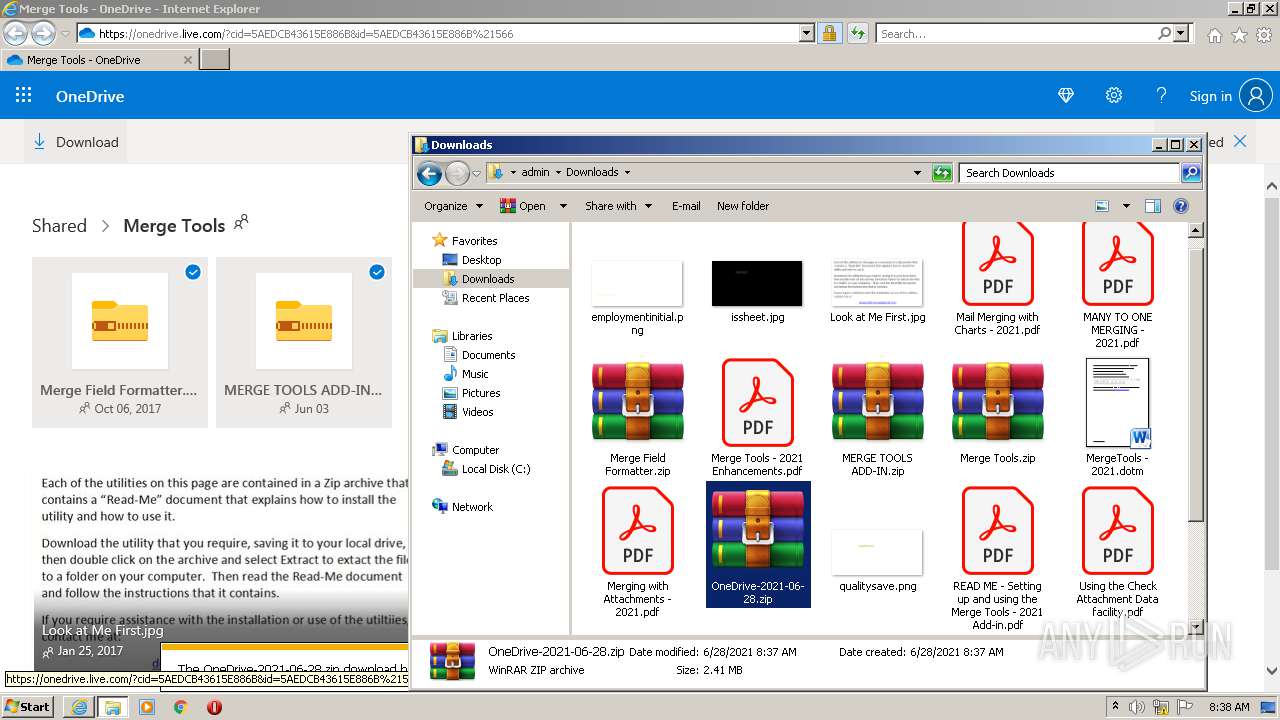The width and height of the screenshot is (1280, 720).
Task: Click the Sign in account avatar icon
Action: (1256, 96)
